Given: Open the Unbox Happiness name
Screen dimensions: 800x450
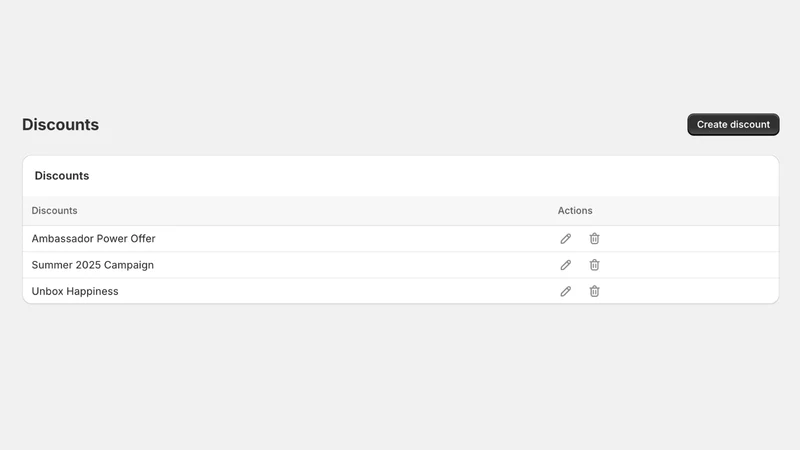Looking at the screenshot, I should tap(75, 291).
